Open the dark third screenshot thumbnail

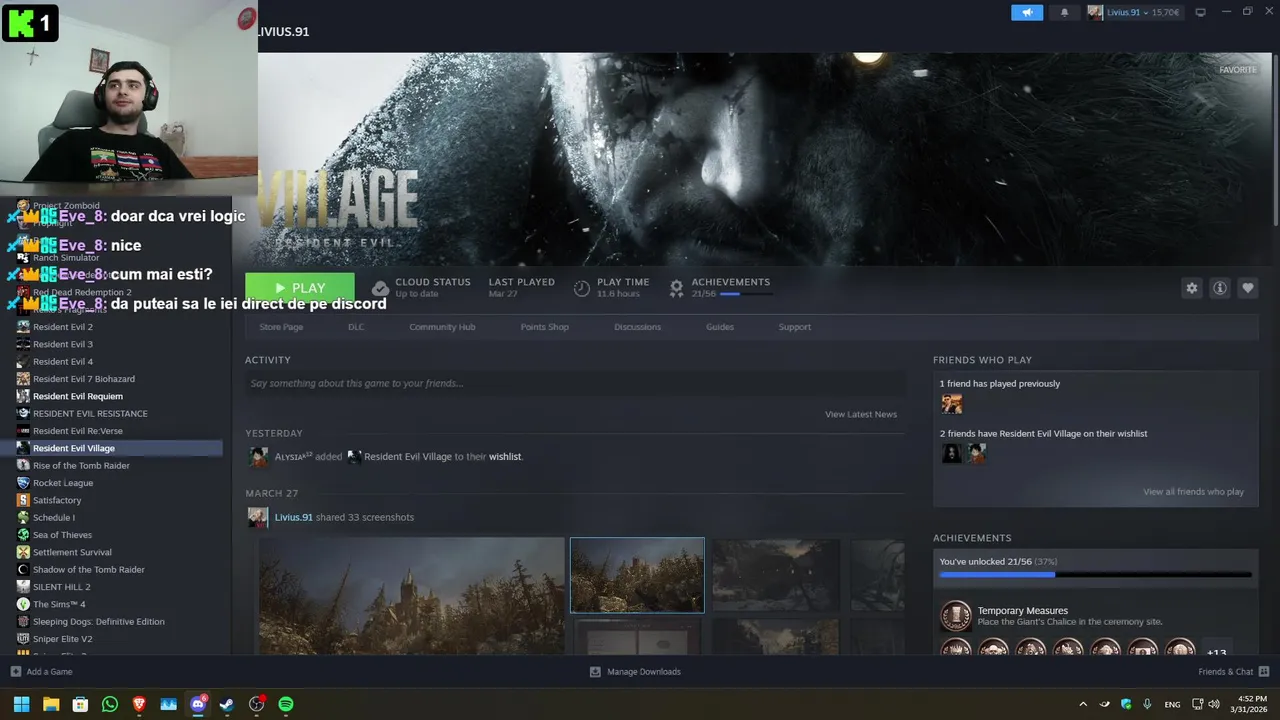tap(776, 575)
